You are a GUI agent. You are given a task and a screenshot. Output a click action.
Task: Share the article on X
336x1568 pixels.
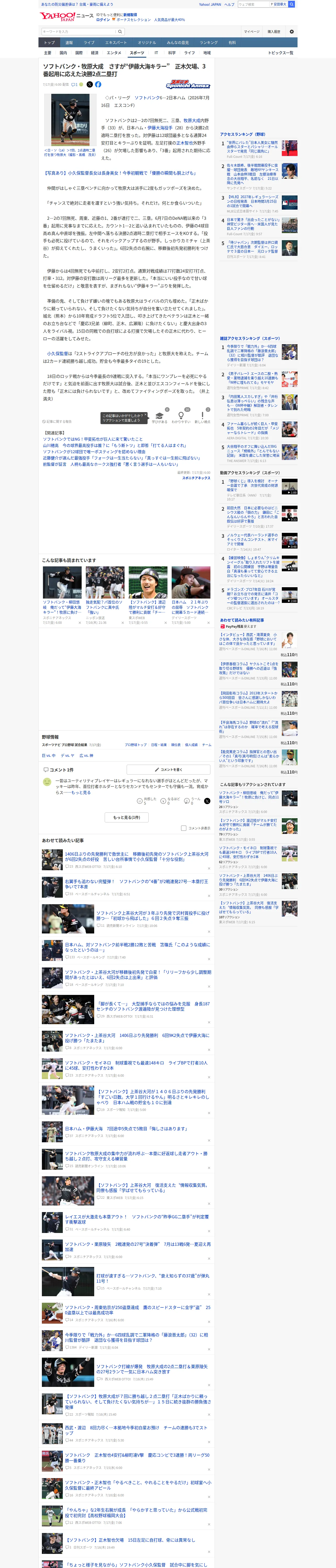point(90,85)
